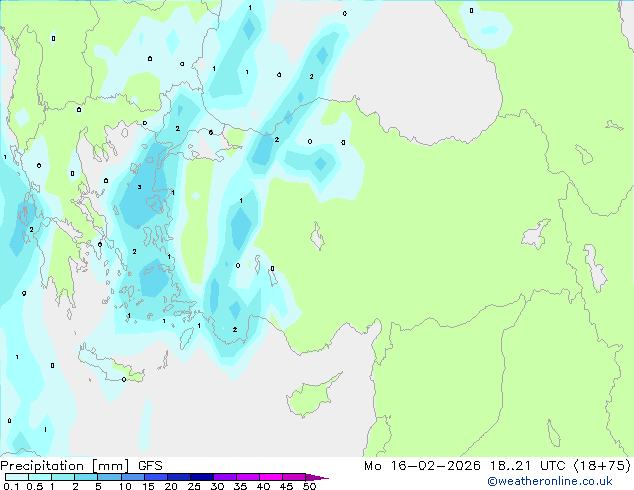Viewport: 634px width, 490px height.
Task: Pick the 30–35 mm purple legend swatch
Action: [x=224, y=477]
